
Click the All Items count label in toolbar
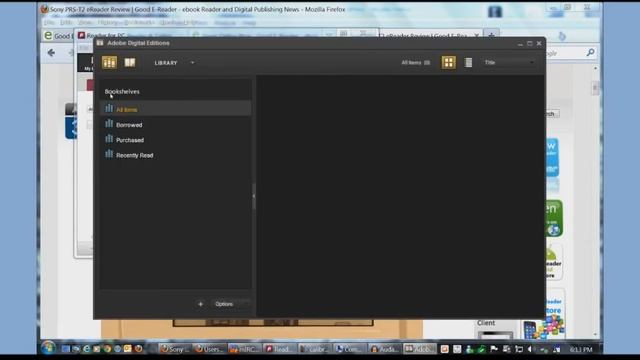pyautogui.click(x=416, y=62)
